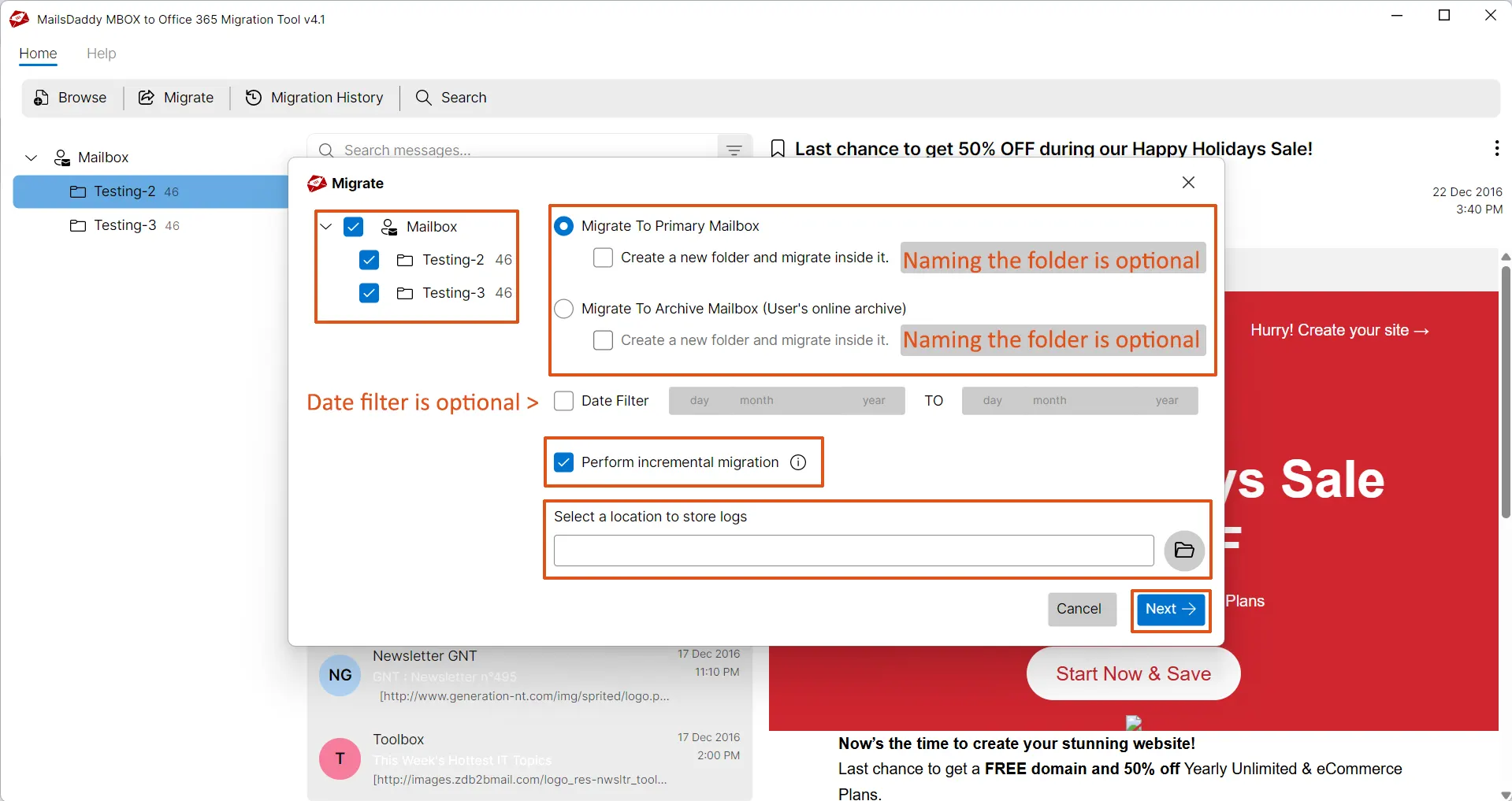
Task: Click the Next button
Action: coord(1170,609)
